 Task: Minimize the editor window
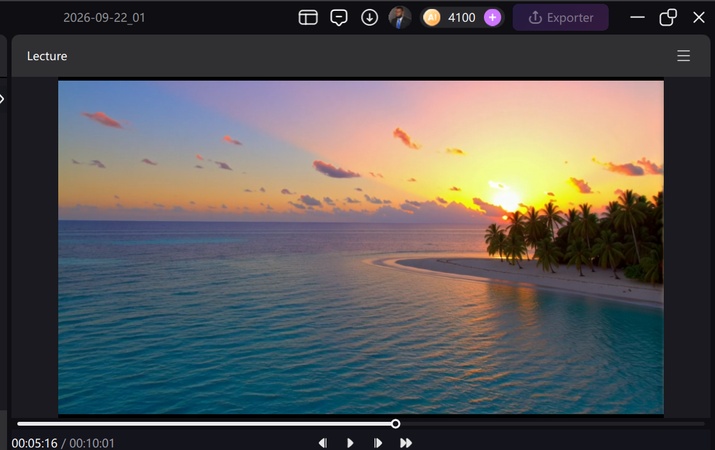[637, 18]
